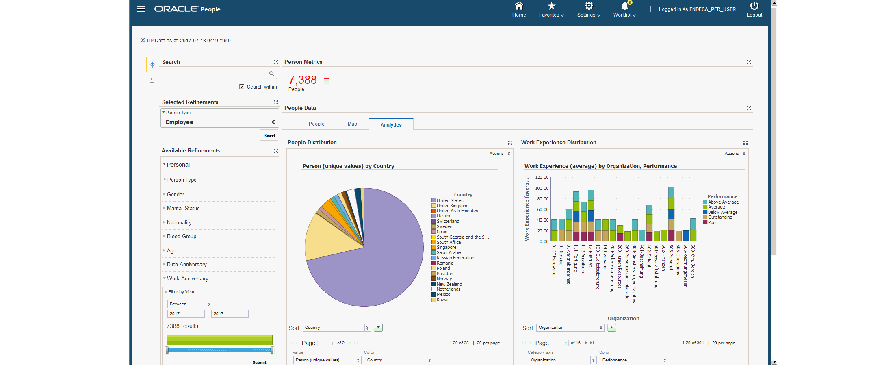Switch to the Map tab

click(x=352, y=123)
